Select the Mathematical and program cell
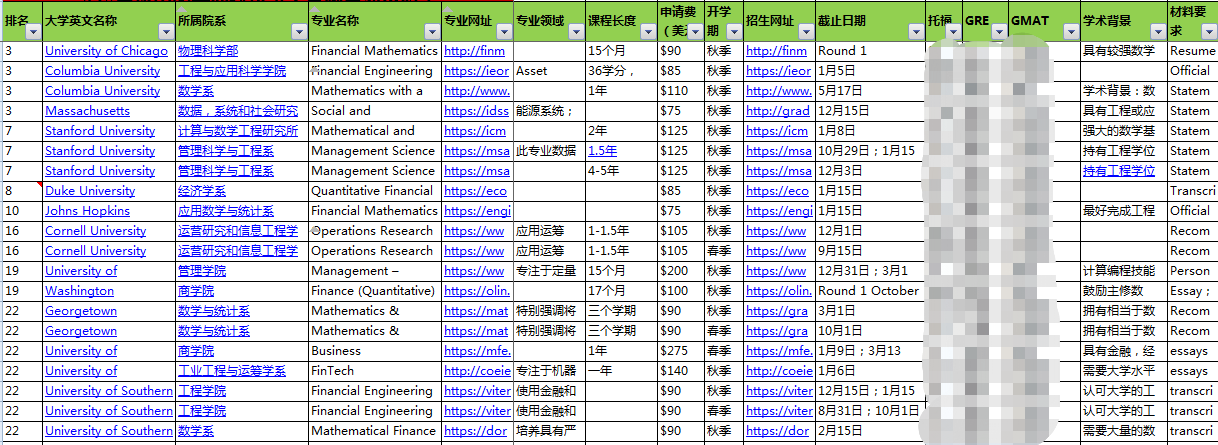 (x=374, y=131)
